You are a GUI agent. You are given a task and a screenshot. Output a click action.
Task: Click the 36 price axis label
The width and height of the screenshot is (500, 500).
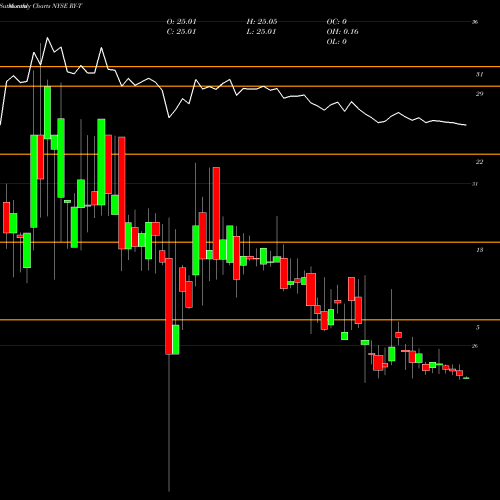point(475,22)
